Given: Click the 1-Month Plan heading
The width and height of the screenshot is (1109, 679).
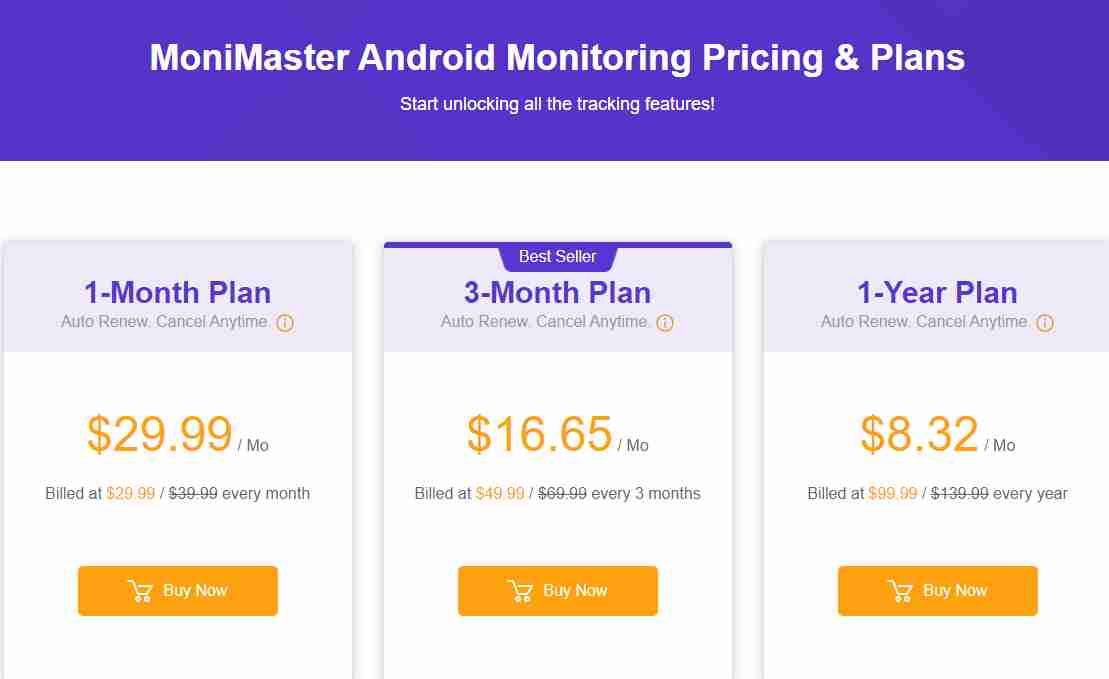Looking at the screenshot, I should [x=177, y=292].
